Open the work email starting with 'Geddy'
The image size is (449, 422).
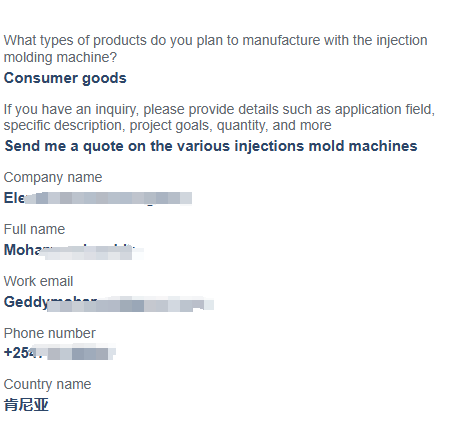click(109, 302)
